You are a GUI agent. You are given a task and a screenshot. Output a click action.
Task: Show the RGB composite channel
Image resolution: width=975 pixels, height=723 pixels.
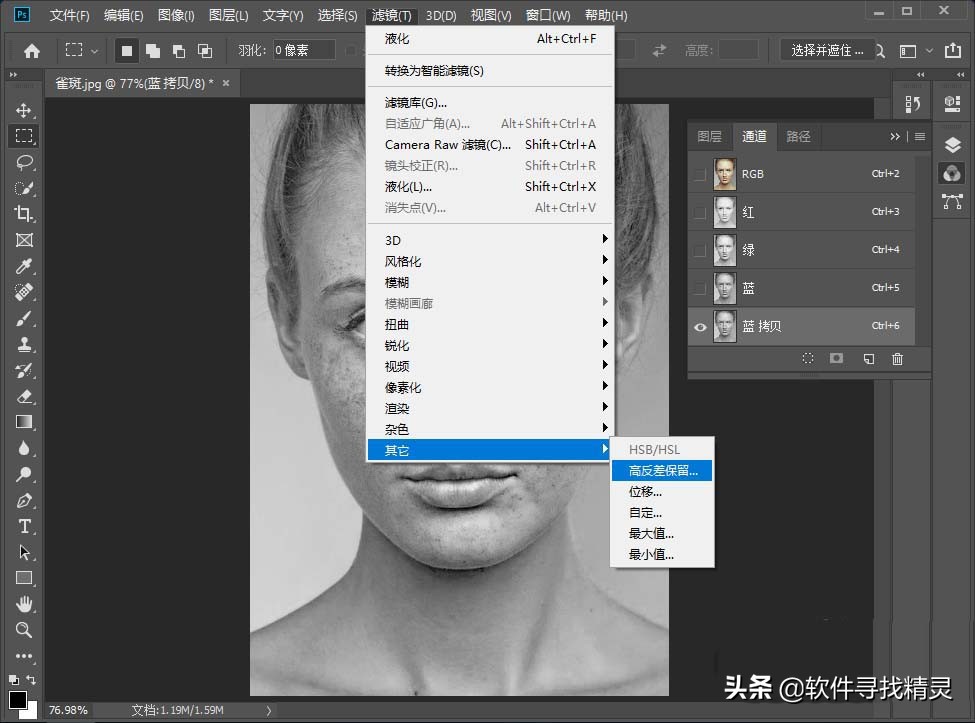pos(697,173)
